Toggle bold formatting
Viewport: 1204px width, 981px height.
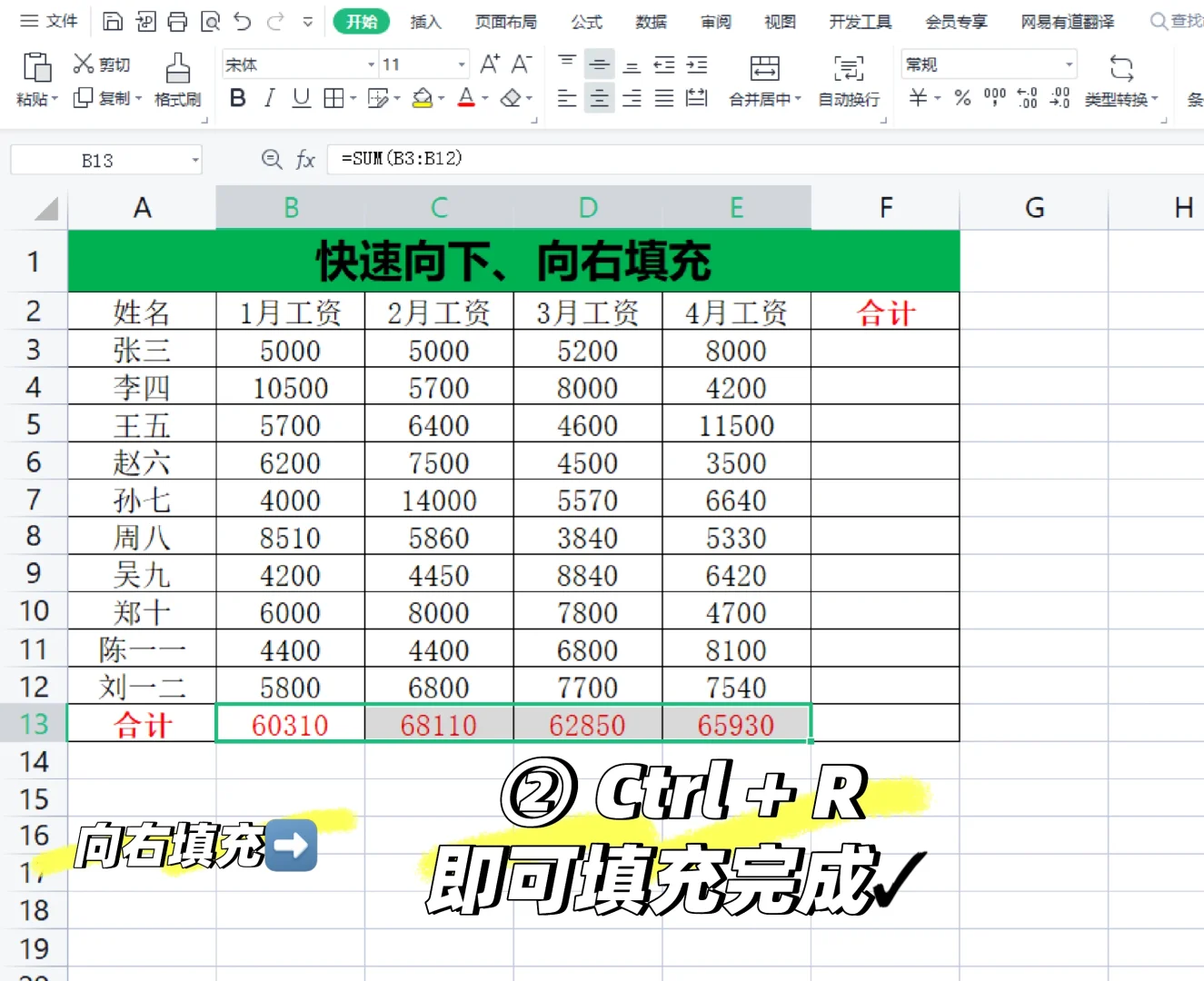pyautogui.click(x=237, y=98)
